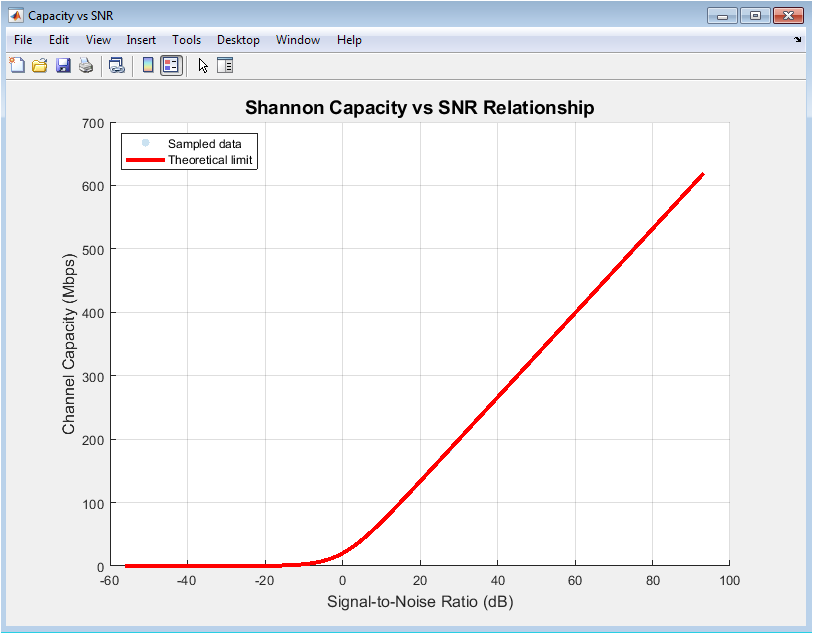Click the Save Figure floppy icon
This screenshot has height=634, width=813.
pyautogui.click(x=63, y=66)
